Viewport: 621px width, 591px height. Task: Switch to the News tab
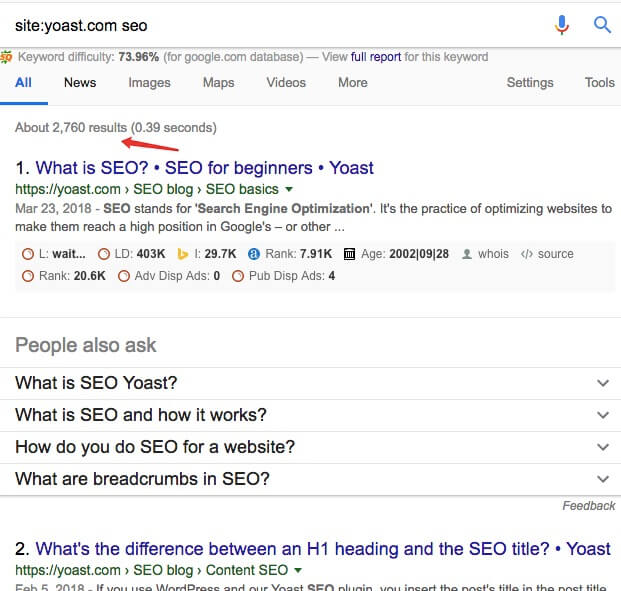click(x=80, y=82)
